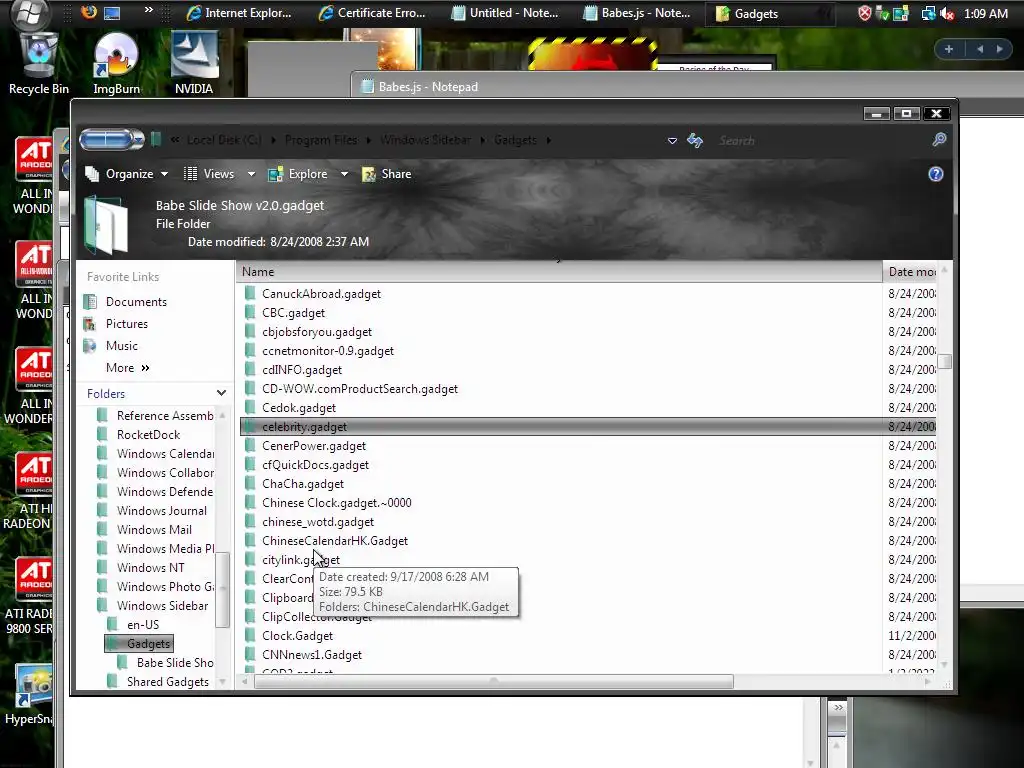Select the en-US folder in the tree
Viewport: 1024px width, 768px height.
point(142,625)
